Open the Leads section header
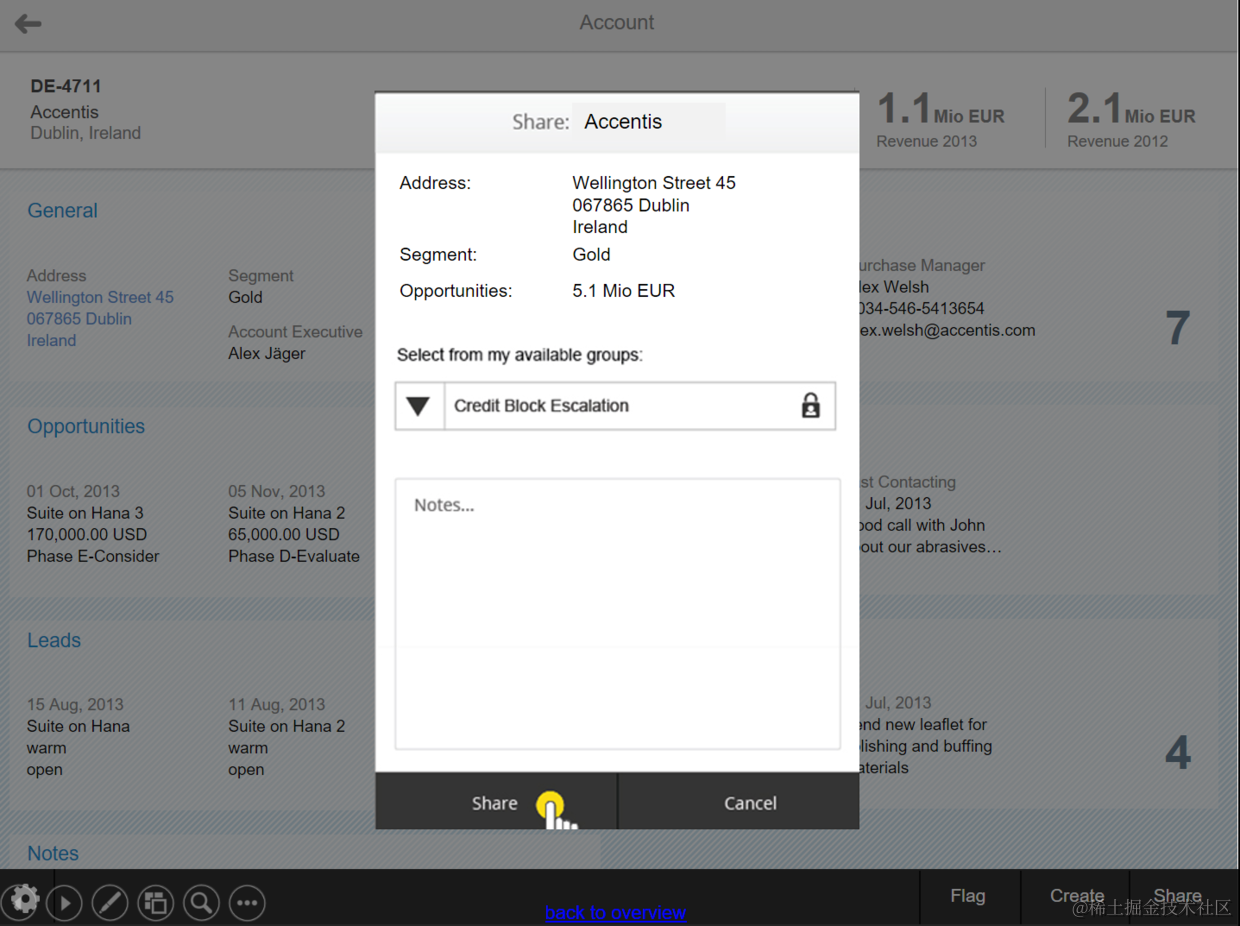 tap(54, 640)
